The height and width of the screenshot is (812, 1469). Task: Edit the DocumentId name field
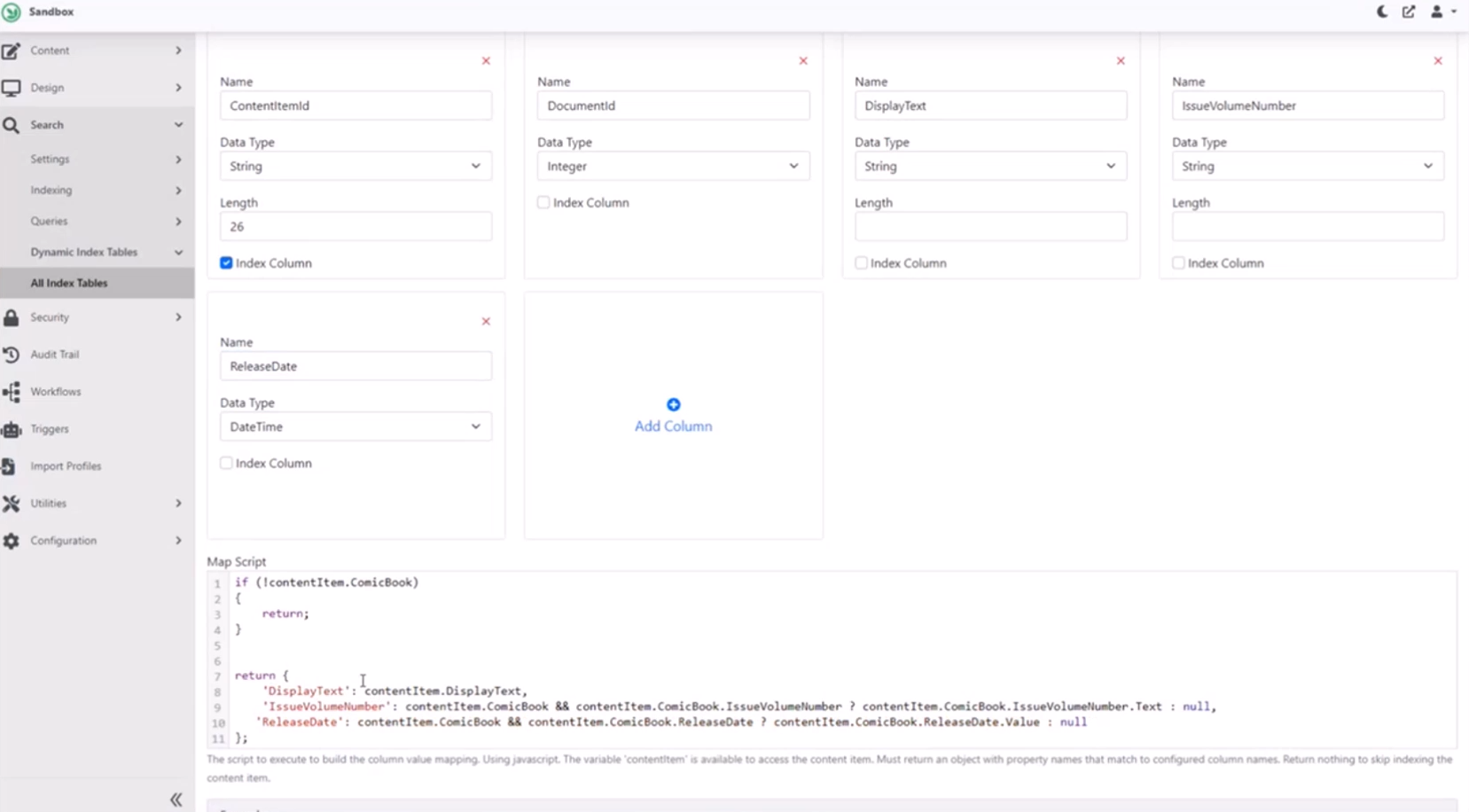[673, 105]
